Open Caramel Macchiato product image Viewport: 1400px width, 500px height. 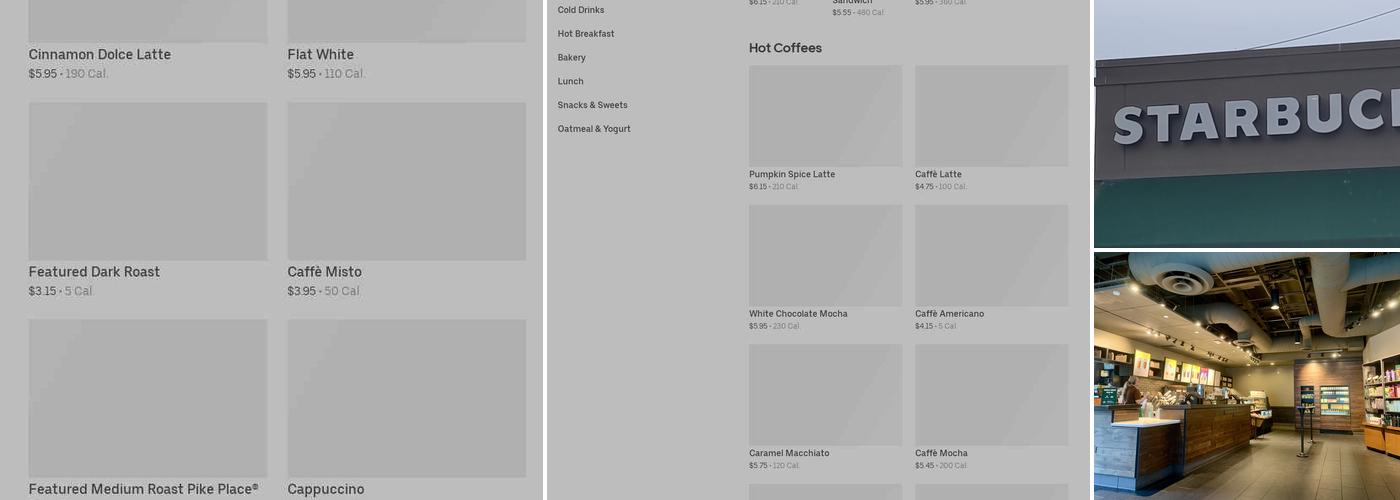click(825, 395)
